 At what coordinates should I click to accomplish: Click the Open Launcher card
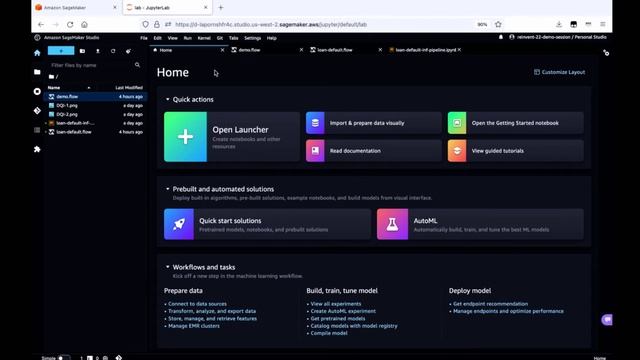(x=232, y=137)
